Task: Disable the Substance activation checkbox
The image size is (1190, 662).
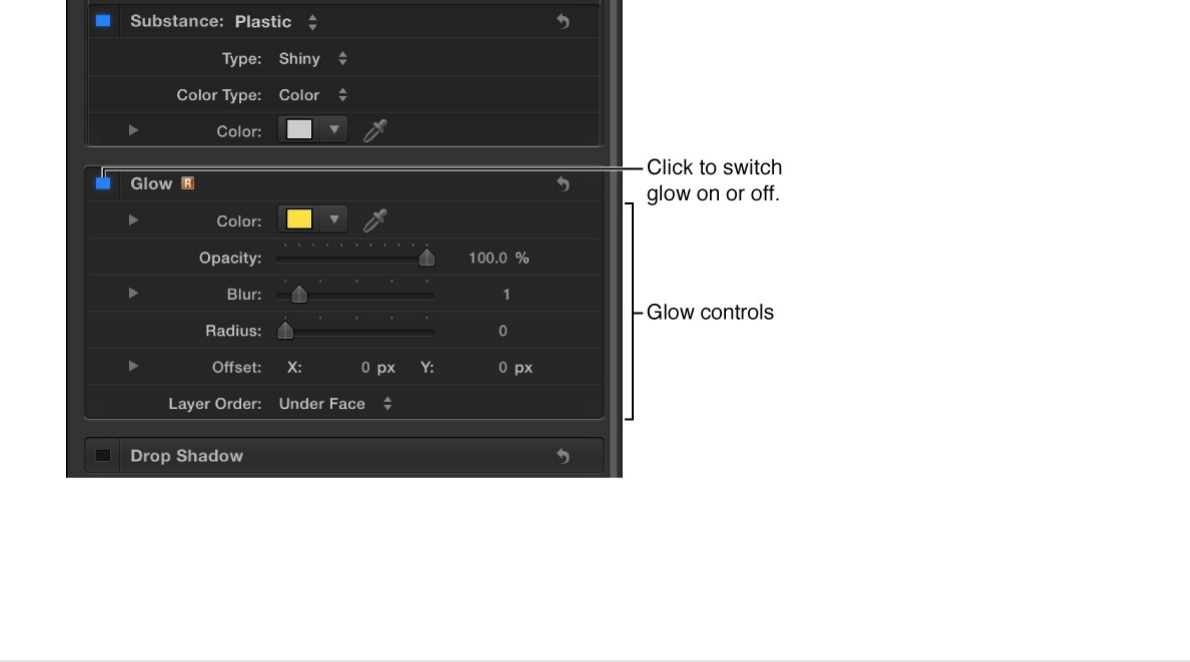Action: tap(103, 21)
